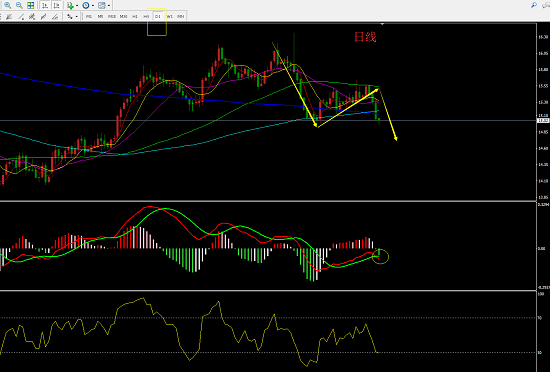Switch chart to H4 timeframe
This screenshot has width=550, height=372.
tap(146, 16)
